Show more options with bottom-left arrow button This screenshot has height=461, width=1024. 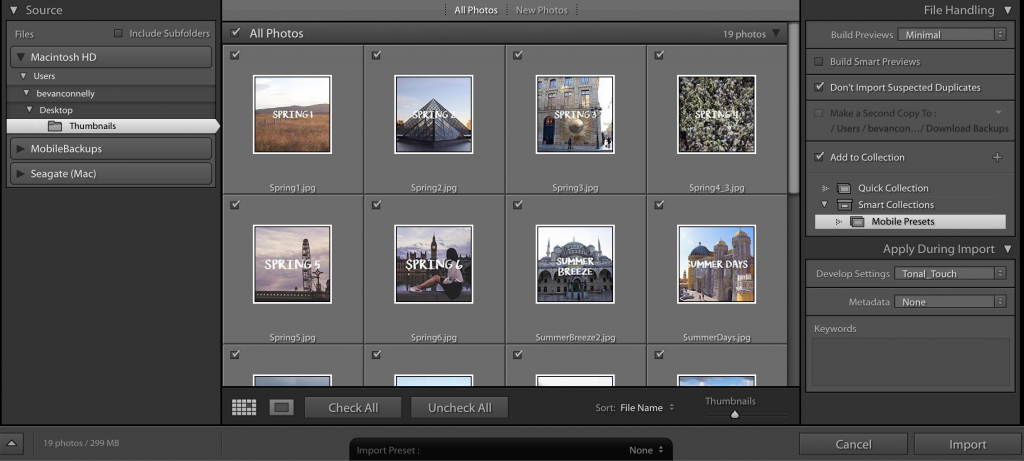pyautogui.click(x=12, y=443)
